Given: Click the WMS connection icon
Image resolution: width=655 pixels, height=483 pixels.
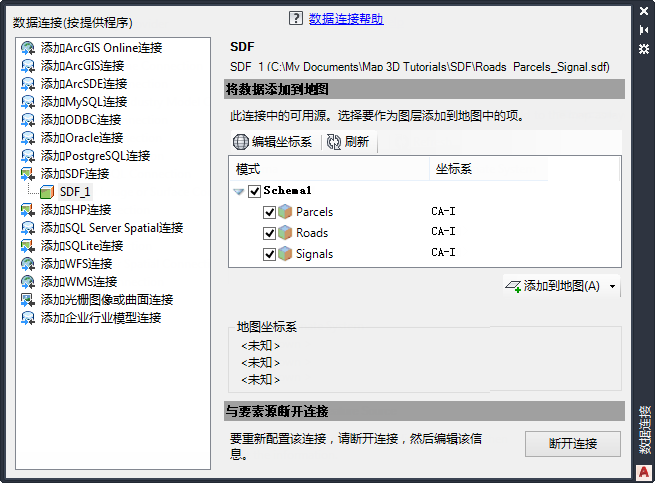Looking at the screenshot, I should coord(28,282).
